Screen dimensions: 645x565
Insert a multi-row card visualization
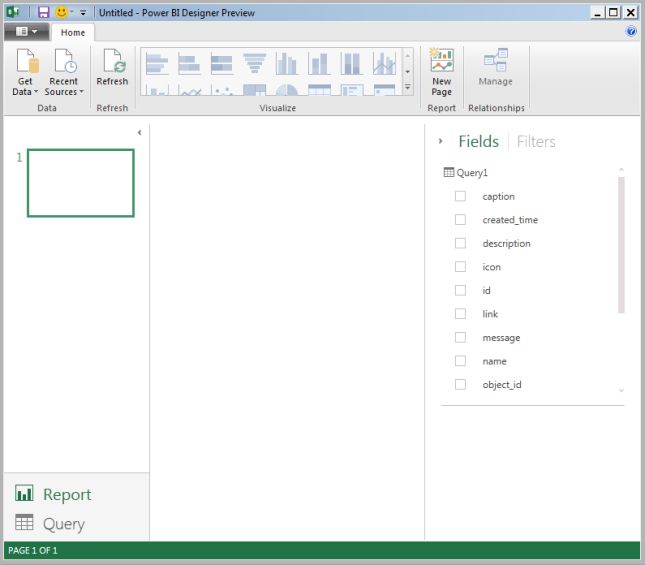pos(352,90)
